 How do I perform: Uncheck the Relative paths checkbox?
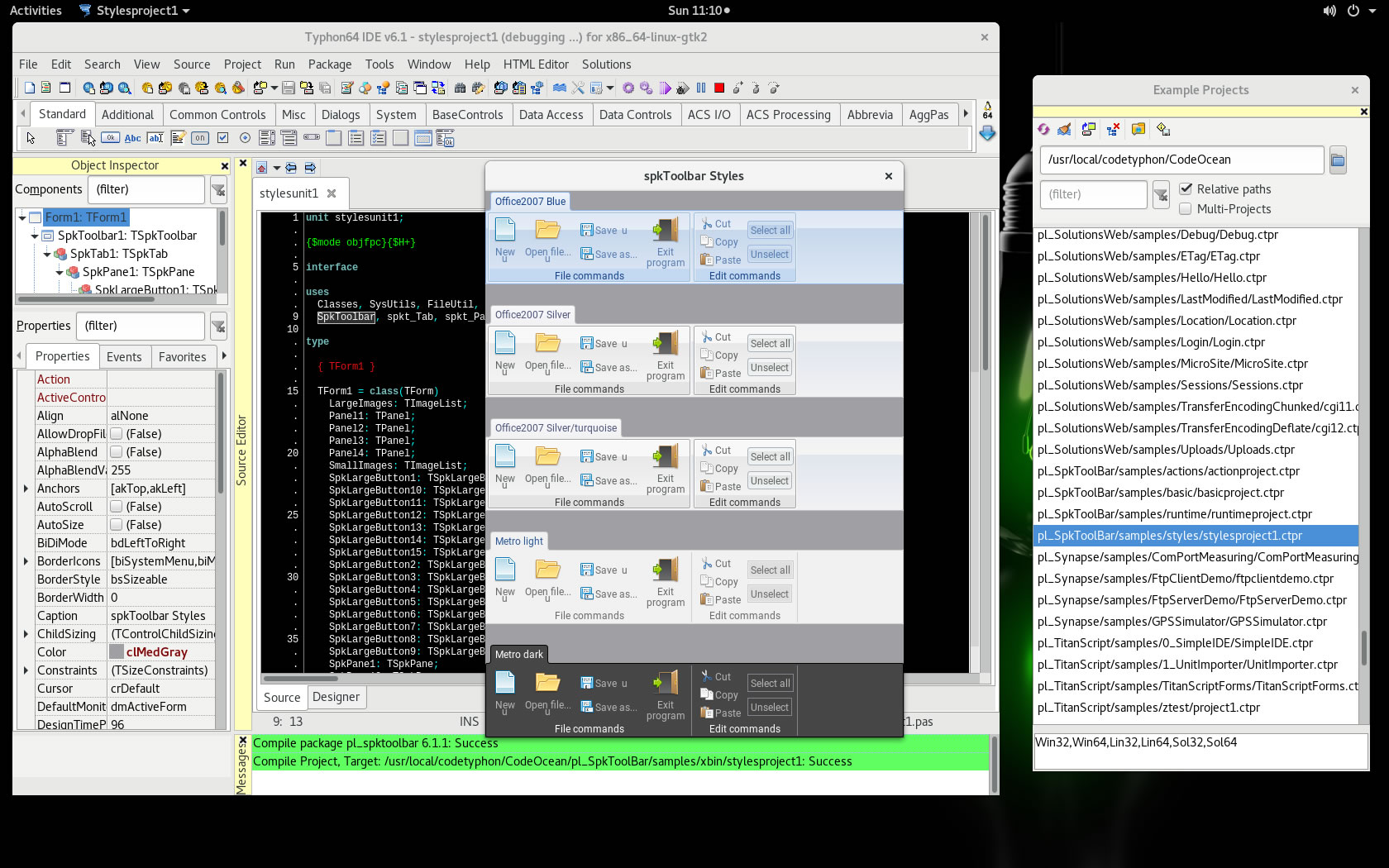pos(1186,188)
